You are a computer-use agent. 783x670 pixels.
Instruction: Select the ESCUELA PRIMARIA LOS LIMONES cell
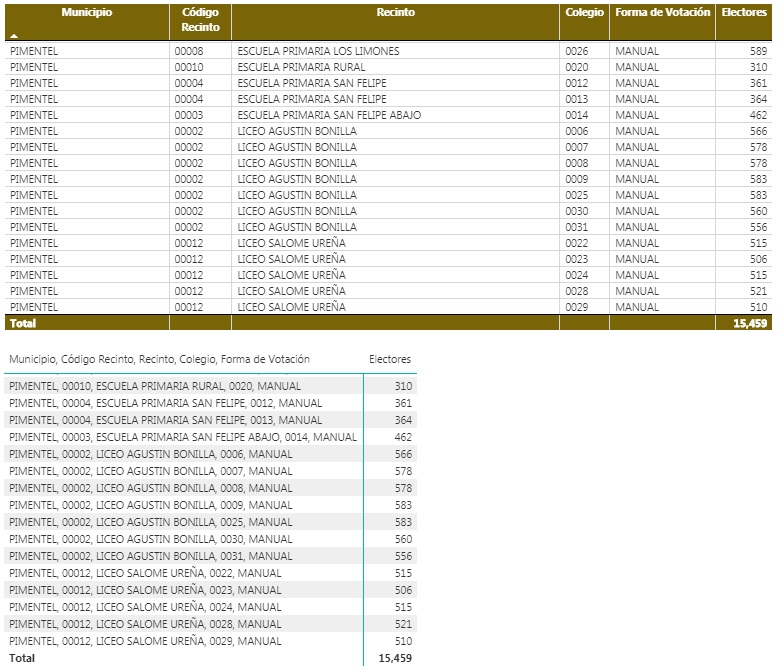tap(318, 51)
